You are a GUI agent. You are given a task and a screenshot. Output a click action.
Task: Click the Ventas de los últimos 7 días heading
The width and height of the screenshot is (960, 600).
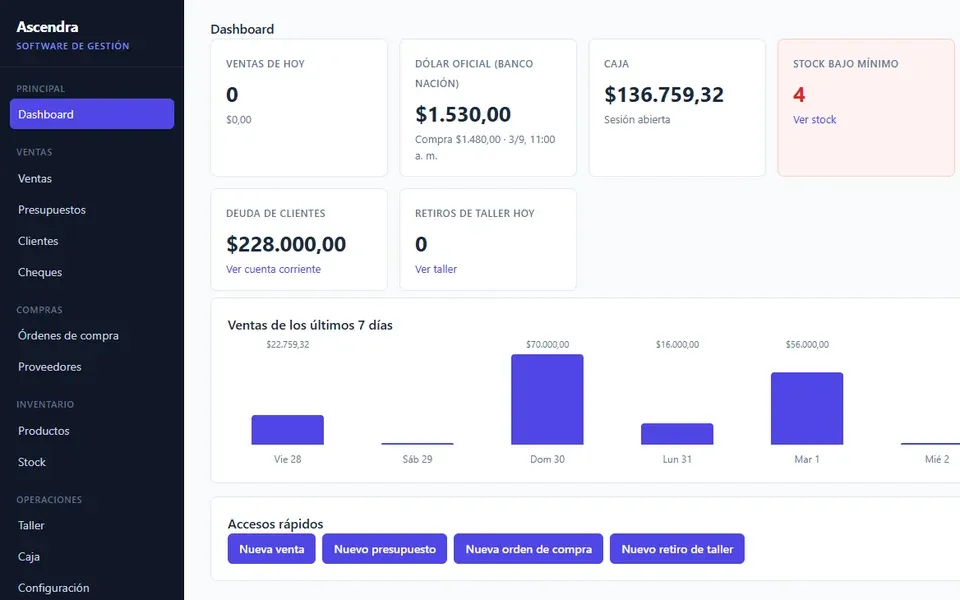(x=310, y=325)
